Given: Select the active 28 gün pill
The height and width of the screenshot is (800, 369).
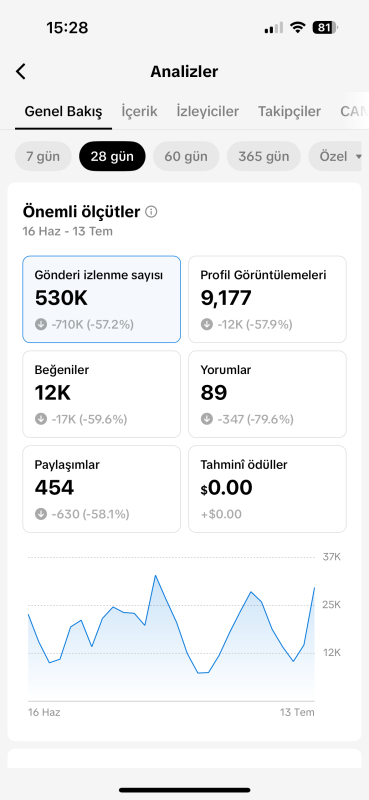Looking at the screenshot, I should pos(112,156).
